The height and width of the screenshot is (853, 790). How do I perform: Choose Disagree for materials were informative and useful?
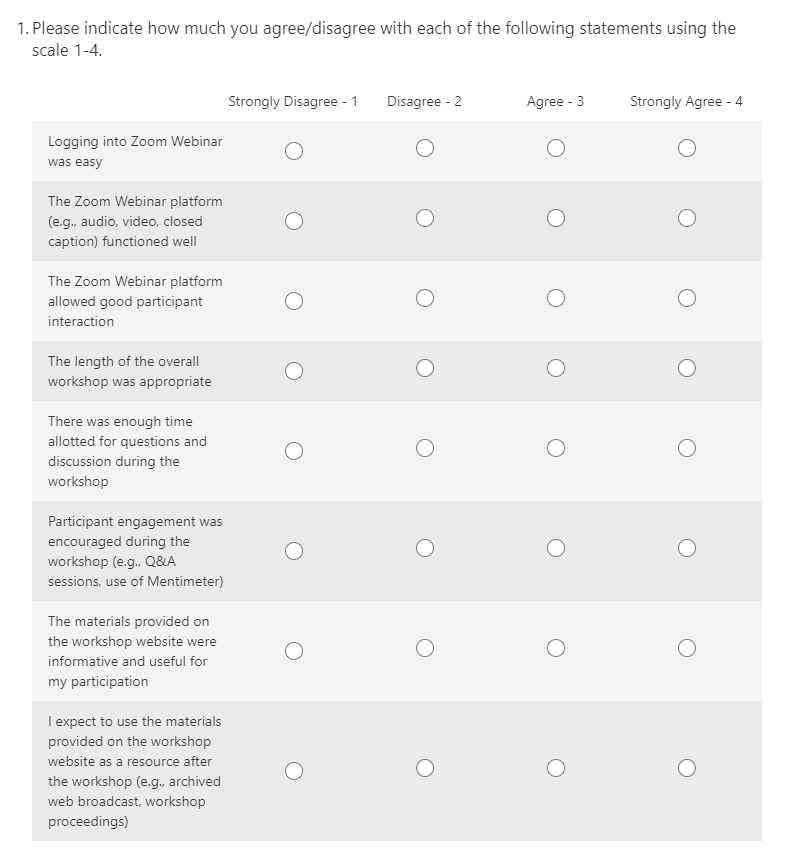425,648
